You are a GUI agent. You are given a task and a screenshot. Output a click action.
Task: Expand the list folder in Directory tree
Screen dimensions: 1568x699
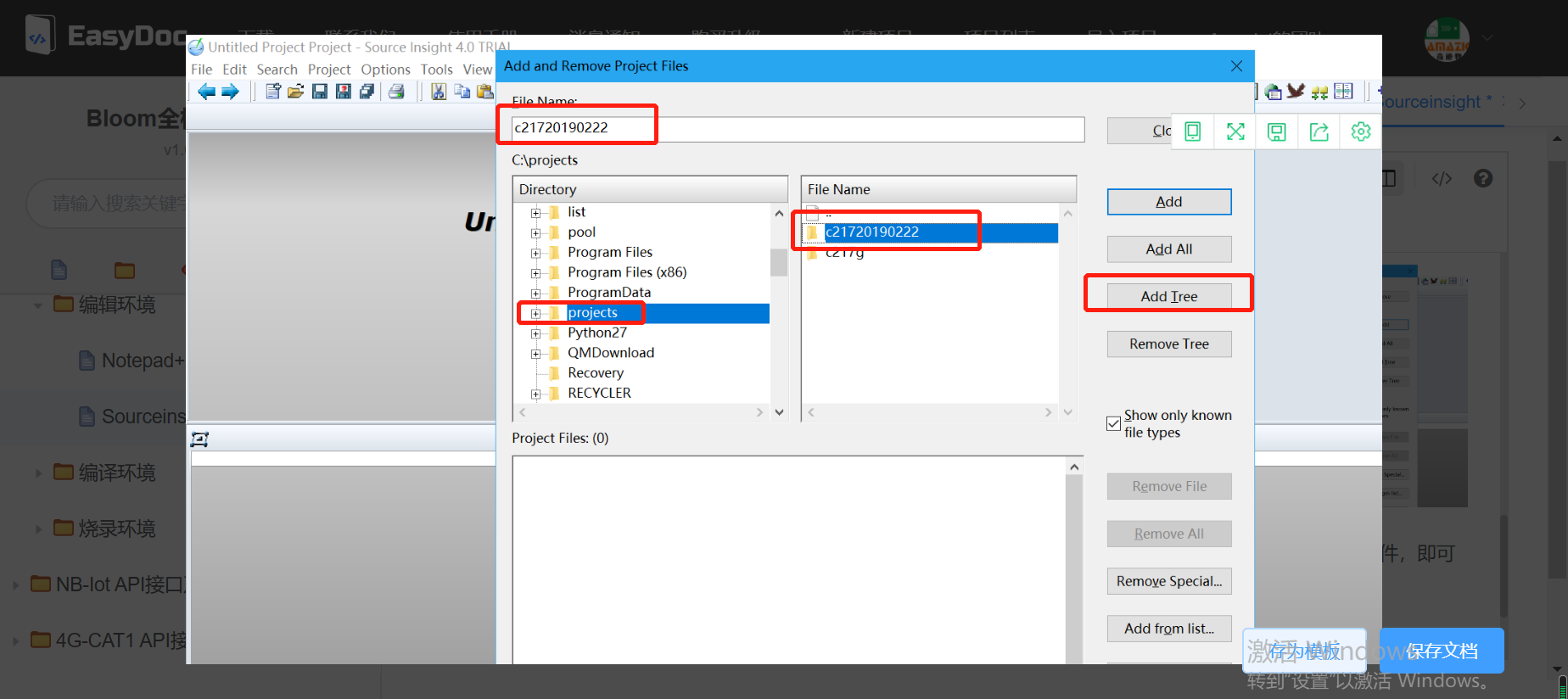point(535,213)
